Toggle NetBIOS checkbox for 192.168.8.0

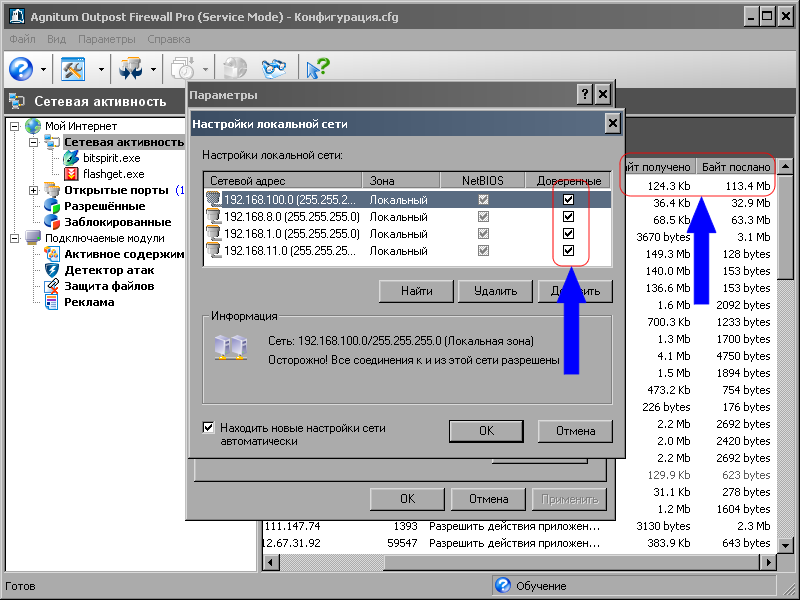coord(483,217)
